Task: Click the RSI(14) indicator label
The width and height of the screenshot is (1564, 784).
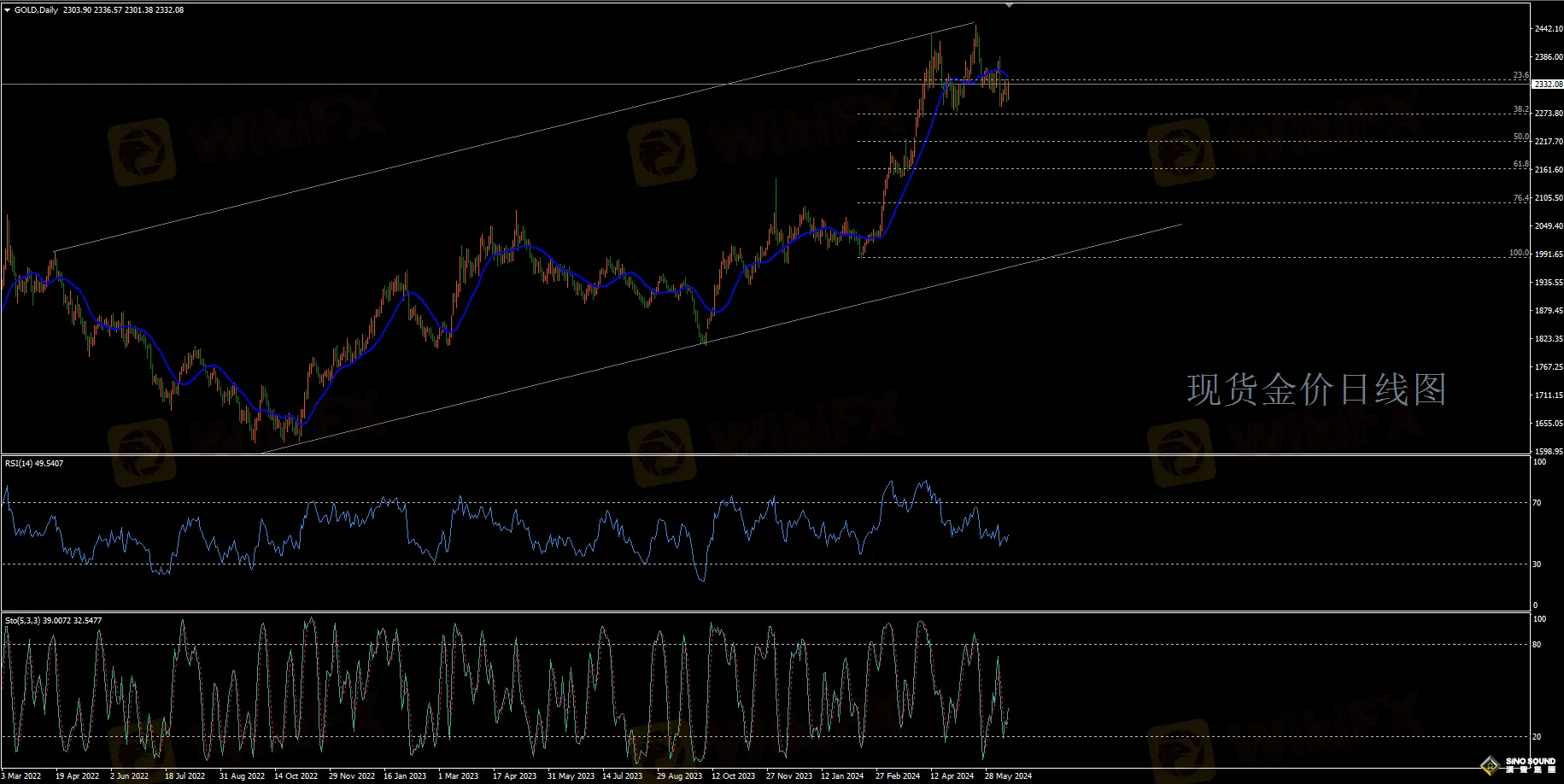Action: 34,463
